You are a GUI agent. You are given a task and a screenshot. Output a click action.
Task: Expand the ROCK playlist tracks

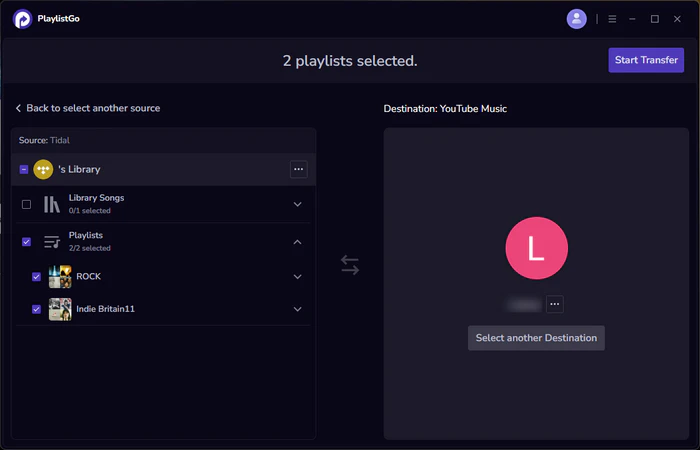pos(297,277)
